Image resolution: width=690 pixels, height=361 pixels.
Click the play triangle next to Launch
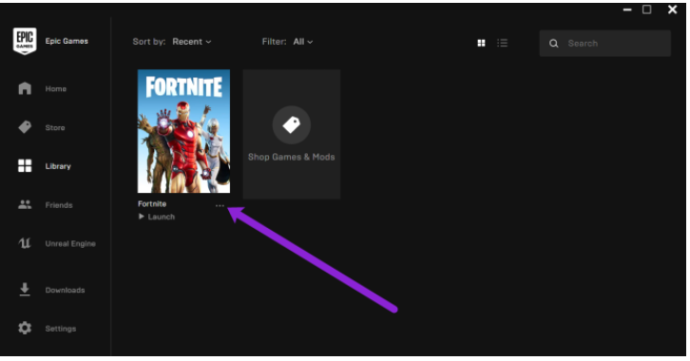[141, 217]
